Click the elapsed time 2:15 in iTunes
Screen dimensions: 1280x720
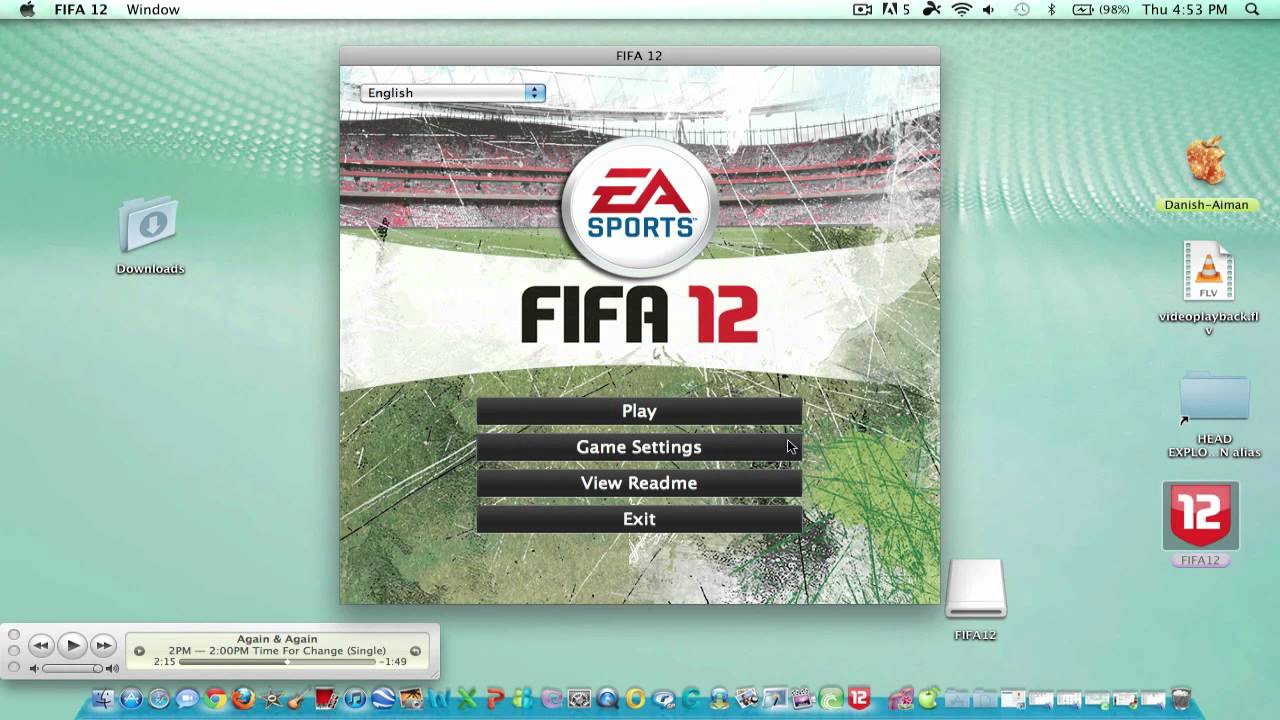[x=164, y=662]
